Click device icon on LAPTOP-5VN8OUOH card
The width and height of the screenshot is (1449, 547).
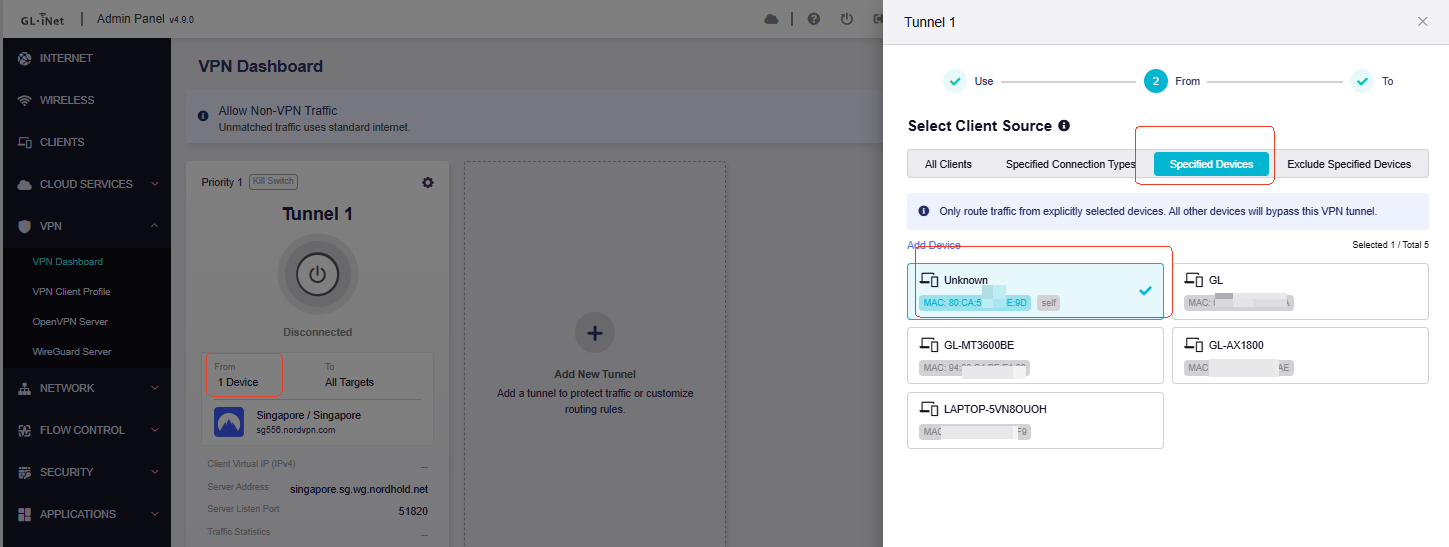click(929, 409)
